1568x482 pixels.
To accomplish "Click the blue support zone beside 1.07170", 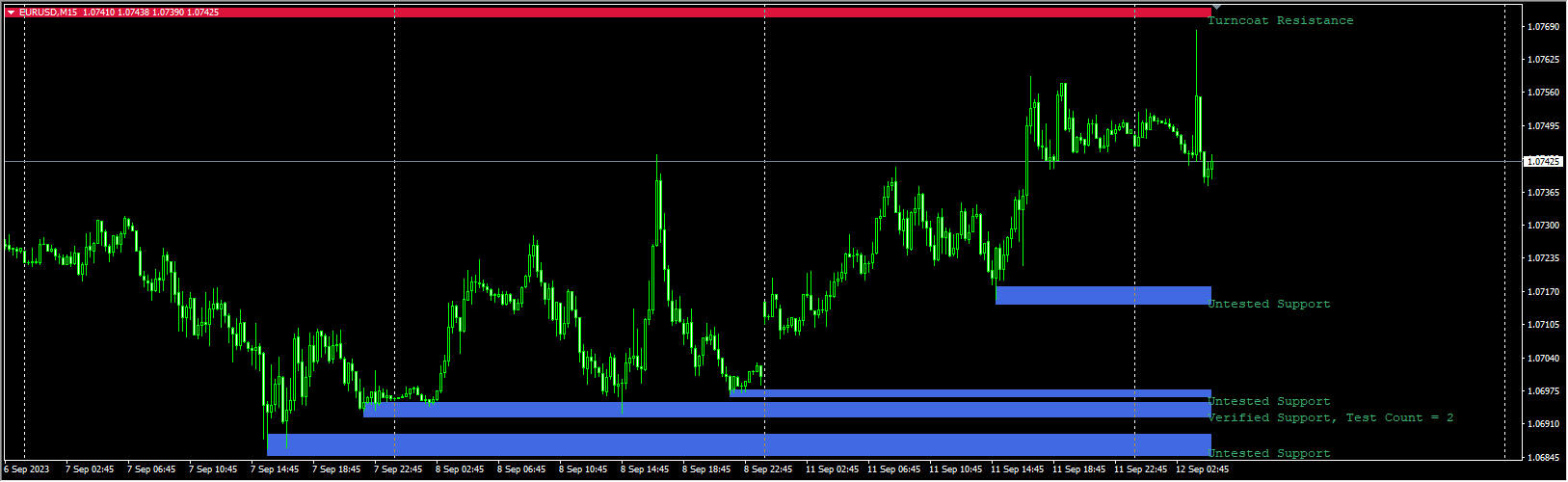I will pyautogui.click(x=1103, y=295).
